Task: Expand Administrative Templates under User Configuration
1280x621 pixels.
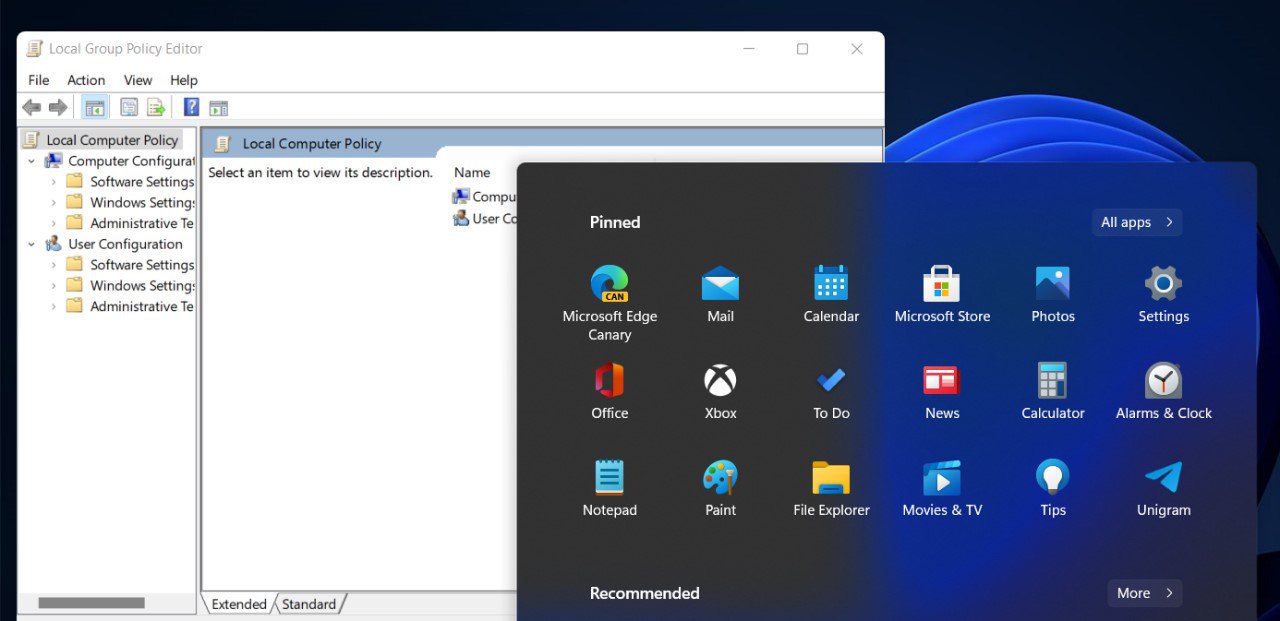Action: [54, 306]
